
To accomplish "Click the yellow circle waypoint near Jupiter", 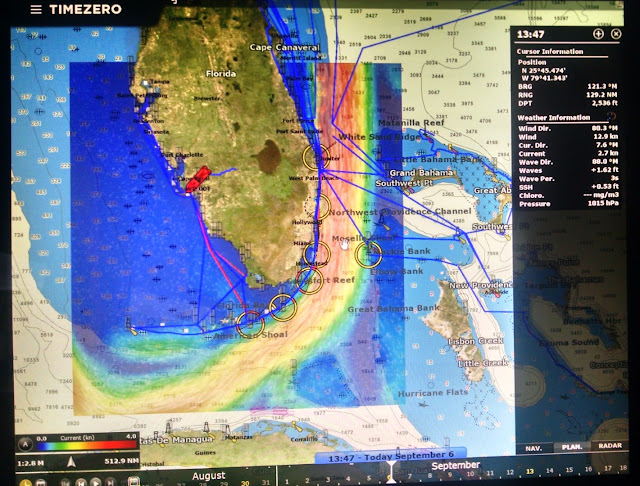I will [x=316, y=157].
